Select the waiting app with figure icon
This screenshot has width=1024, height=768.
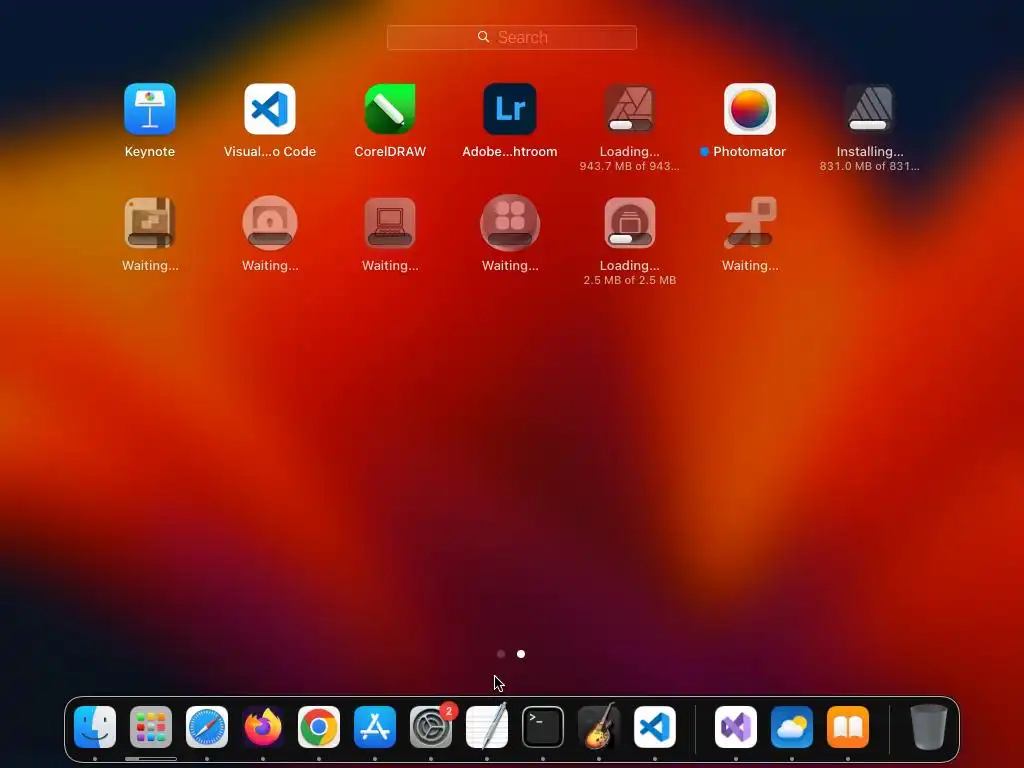coord(750,223)
